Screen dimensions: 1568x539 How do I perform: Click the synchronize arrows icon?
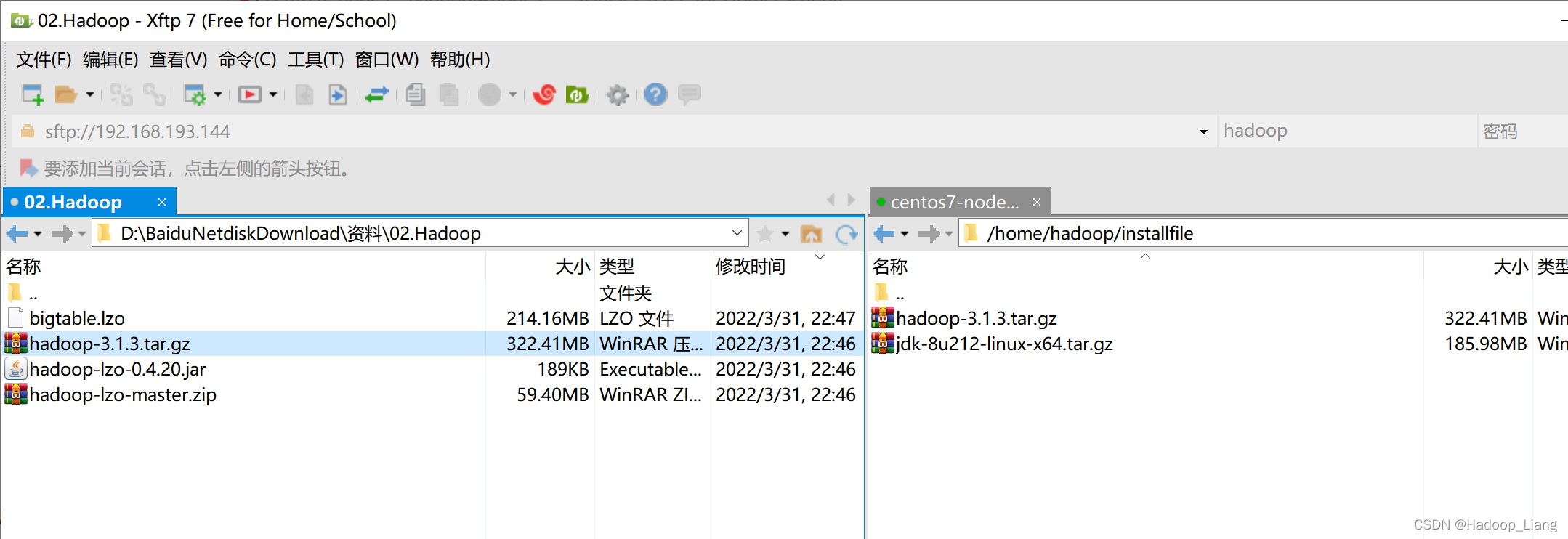[376, 94]
